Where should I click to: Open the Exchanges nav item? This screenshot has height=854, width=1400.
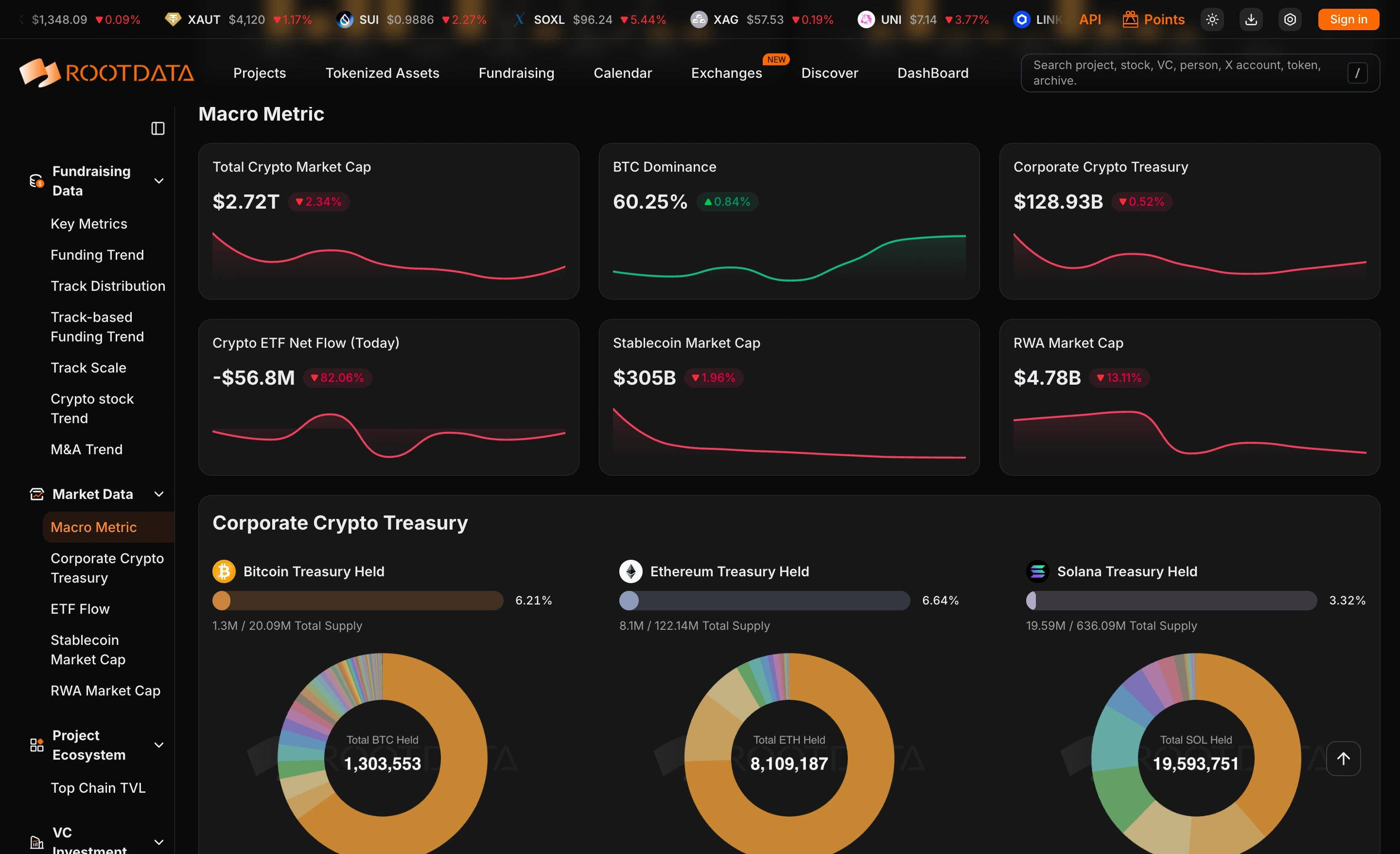(726, 73)
